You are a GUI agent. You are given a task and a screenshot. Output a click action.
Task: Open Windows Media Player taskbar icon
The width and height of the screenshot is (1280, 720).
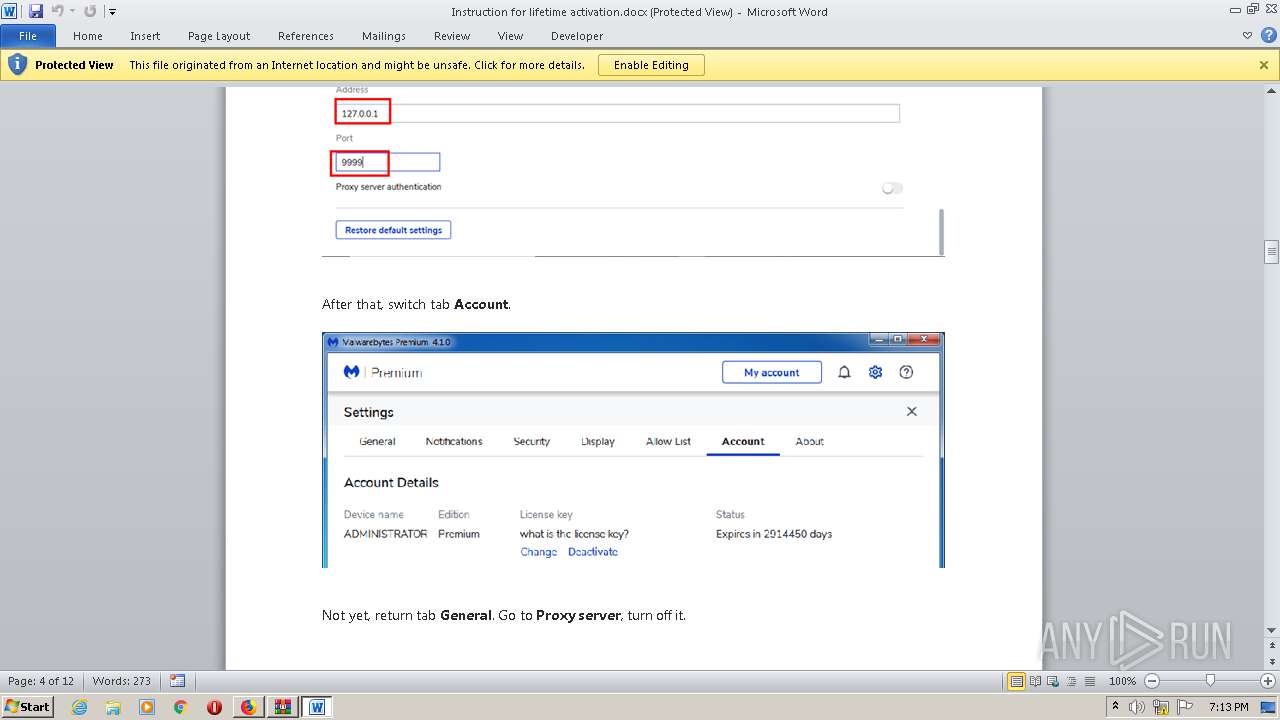click(x=147, y=707)
